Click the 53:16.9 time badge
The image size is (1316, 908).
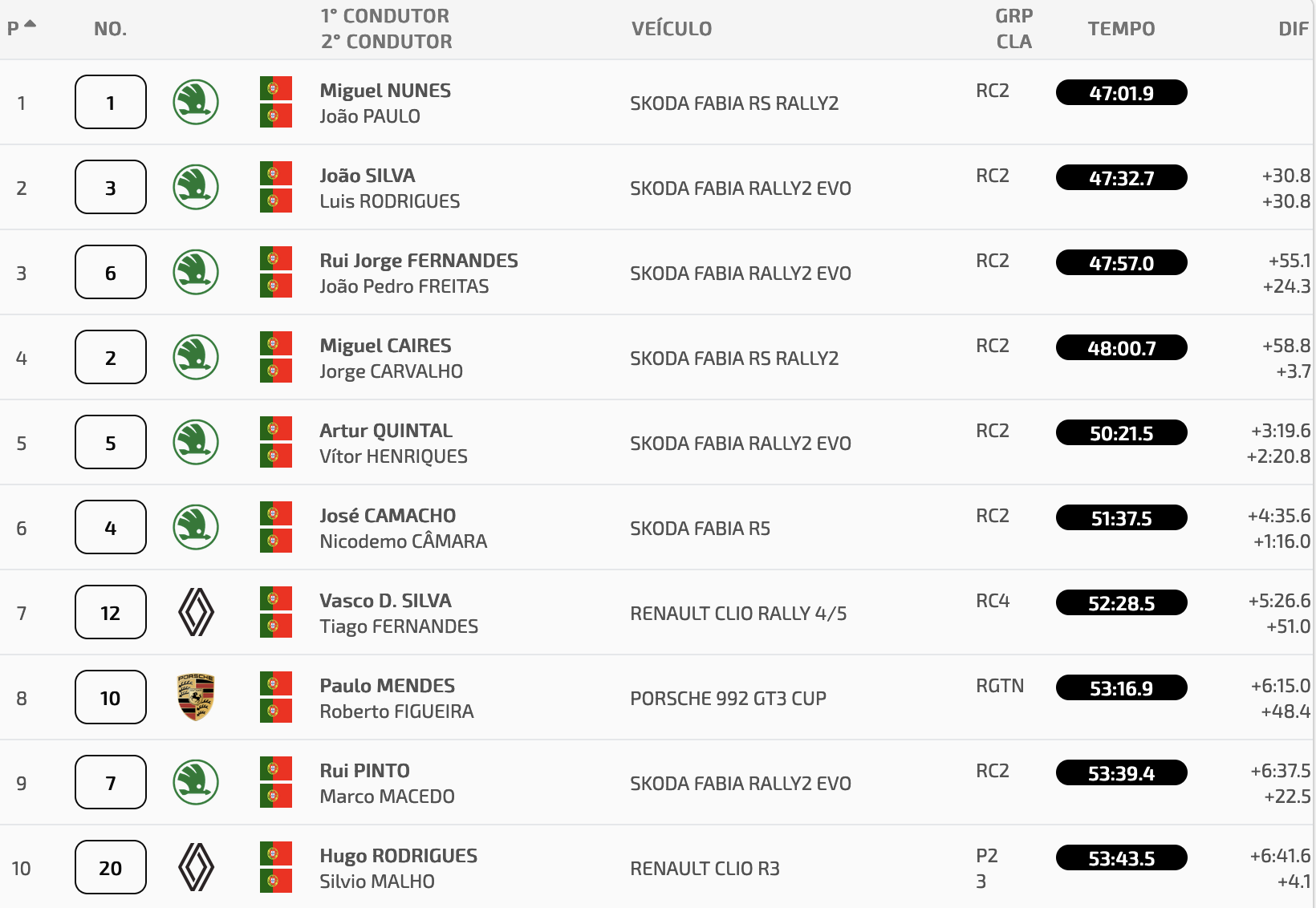point(1121,687)
